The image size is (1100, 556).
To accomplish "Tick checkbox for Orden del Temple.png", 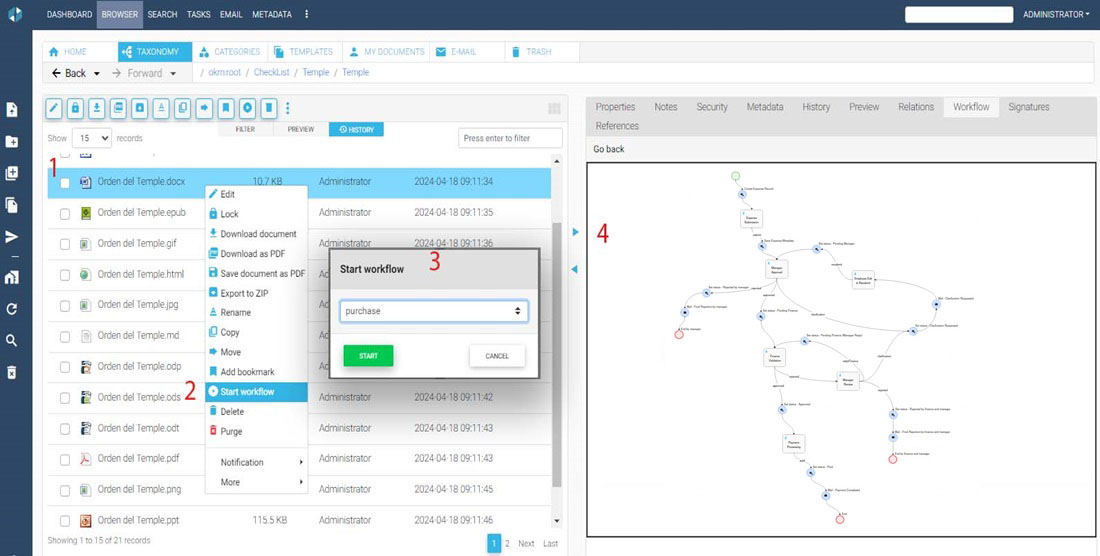I will (65, 490).
